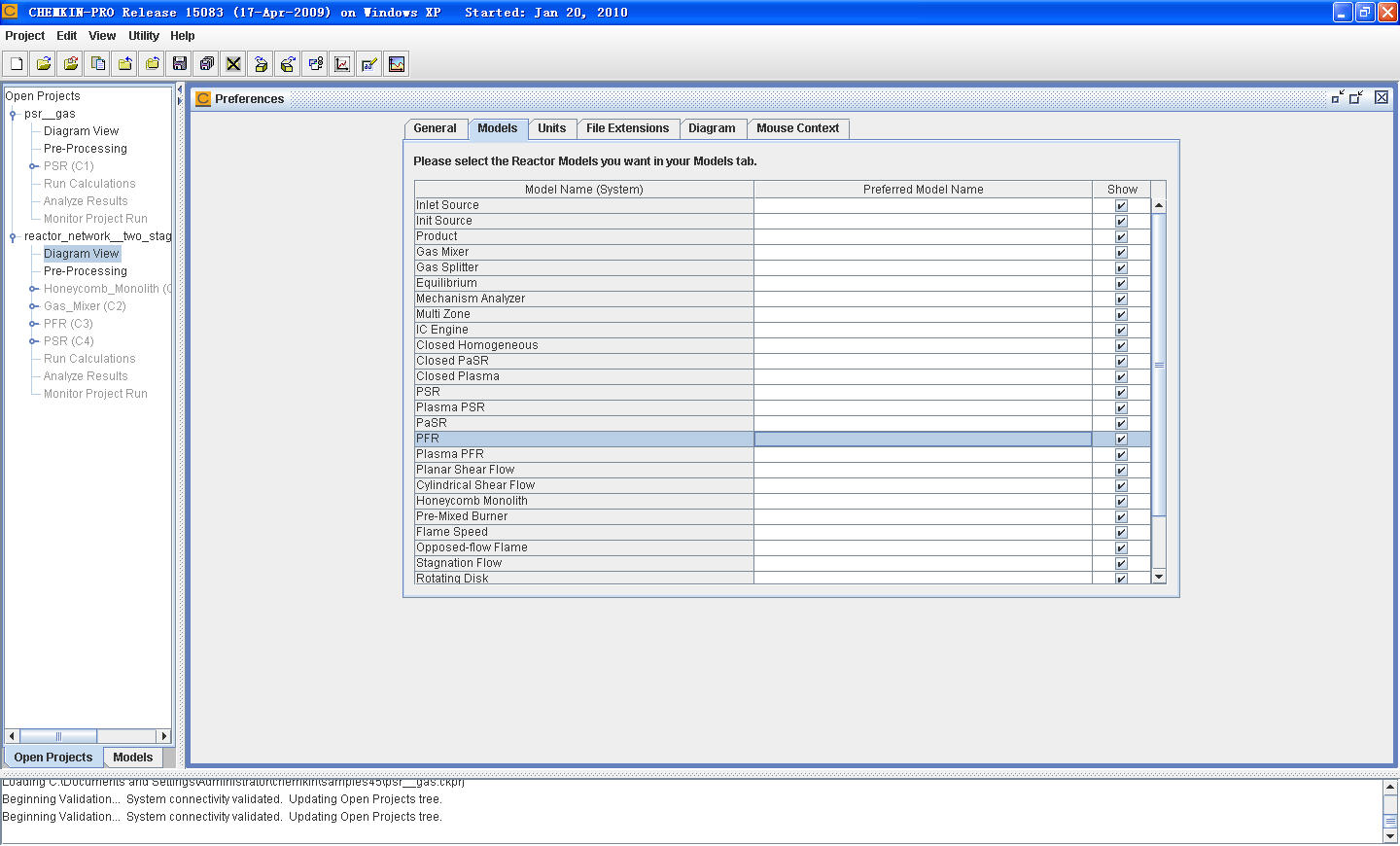Uncheck Show for the PFR row
1400x846 pixels.
click(x=1121, y=439)
